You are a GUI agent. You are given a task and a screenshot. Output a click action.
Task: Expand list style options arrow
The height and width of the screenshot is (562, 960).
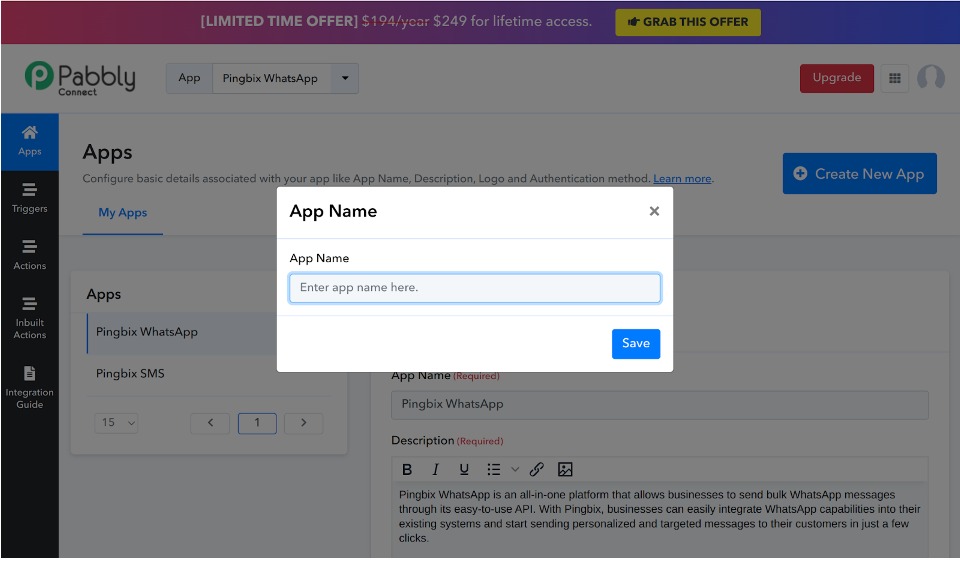[x=515, y=470]
